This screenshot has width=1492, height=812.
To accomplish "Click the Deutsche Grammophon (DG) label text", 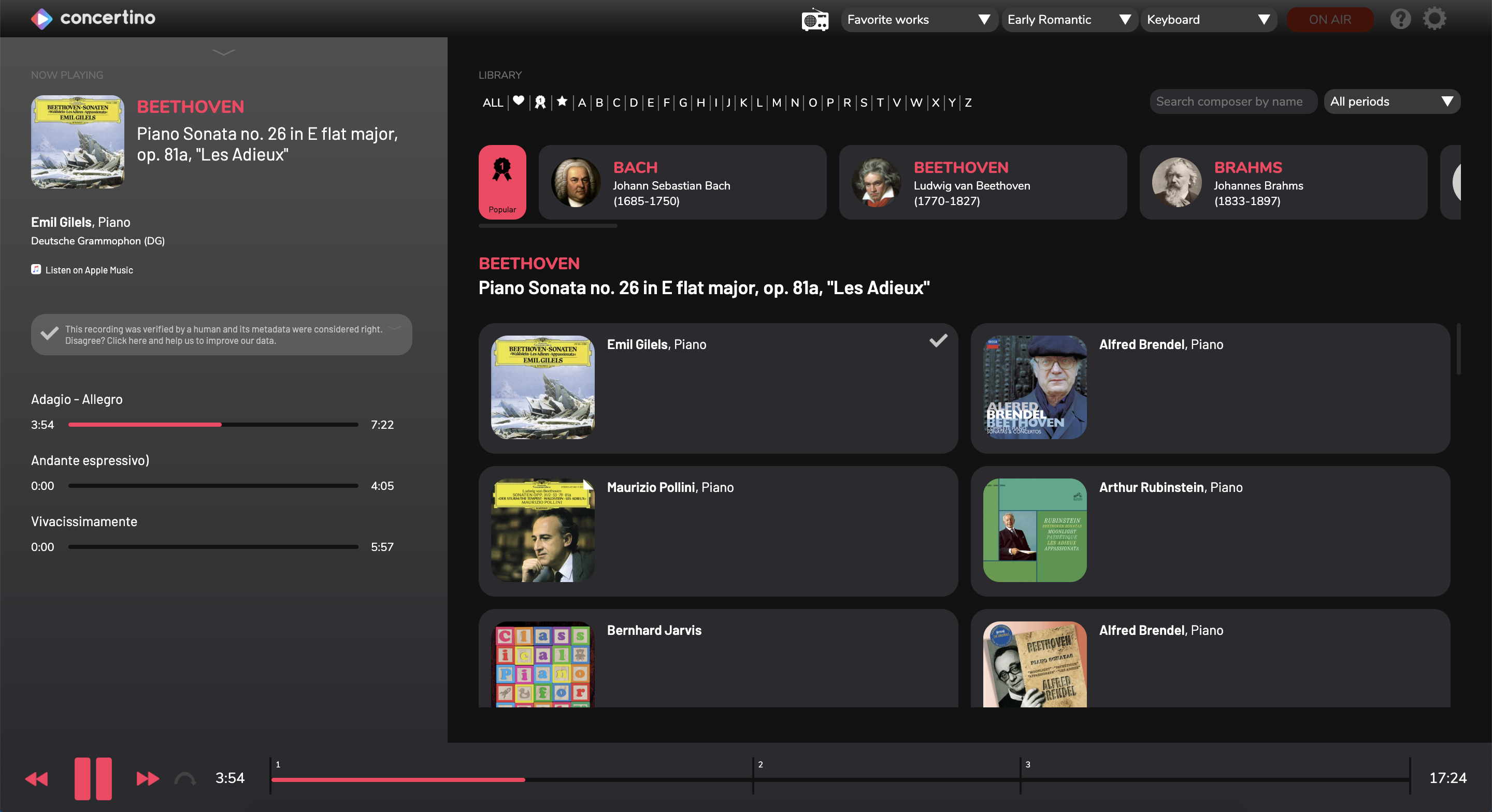I will [x=98, y=241].
